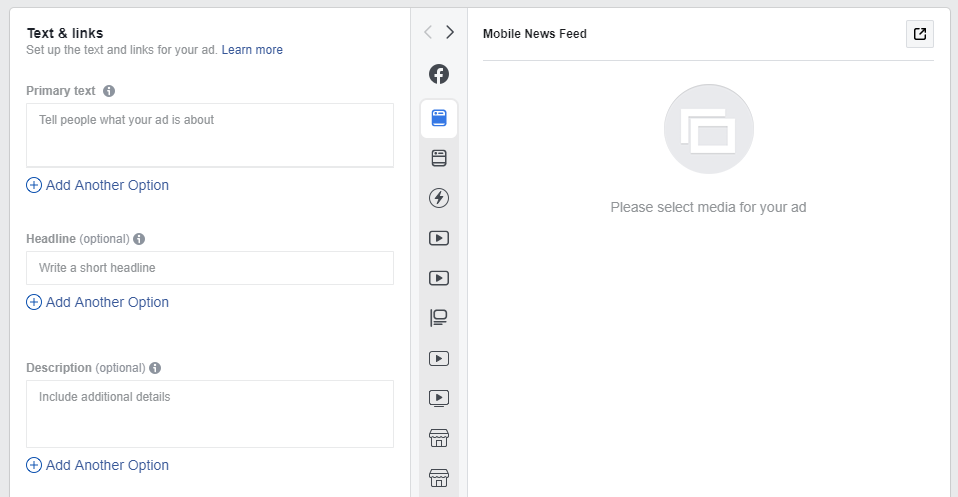Show info tooltip for Primary text
958x497 pixels.
click(x=109, y=91)
